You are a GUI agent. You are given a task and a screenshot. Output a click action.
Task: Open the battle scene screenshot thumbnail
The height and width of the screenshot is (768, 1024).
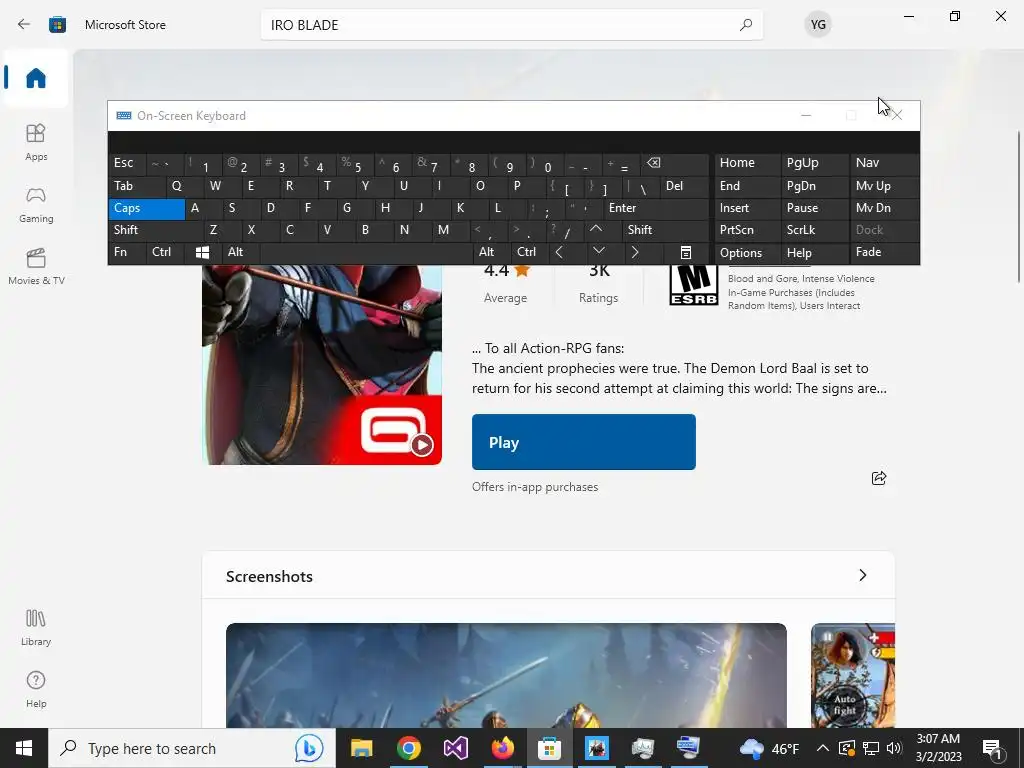tap(506, 675)
